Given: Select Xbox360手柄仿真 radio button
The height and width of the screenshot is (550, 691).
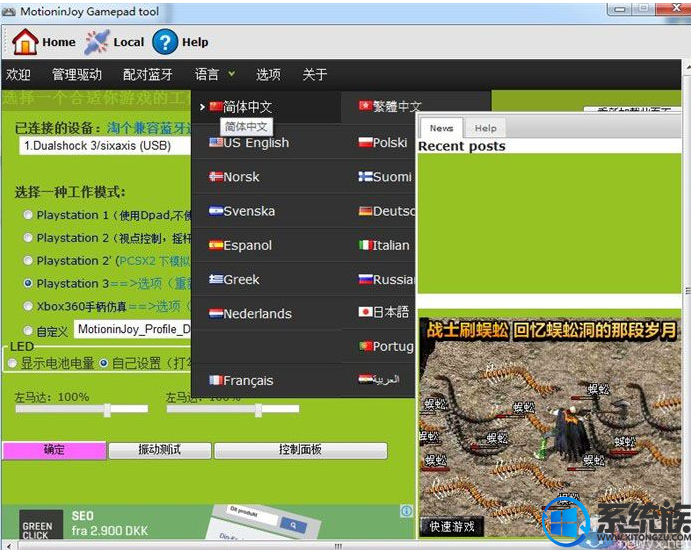Looking at the screenshot, I should 28,306.
